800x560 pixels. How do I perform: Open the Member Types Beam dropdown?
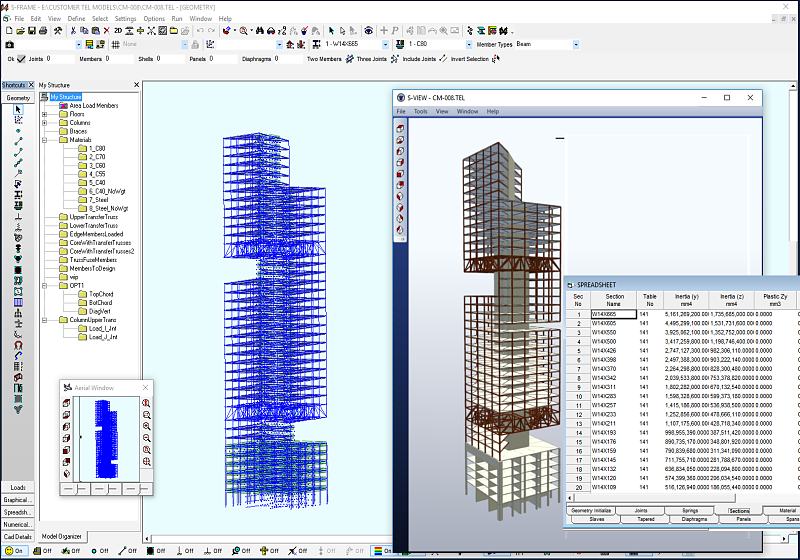click(575, 45)
